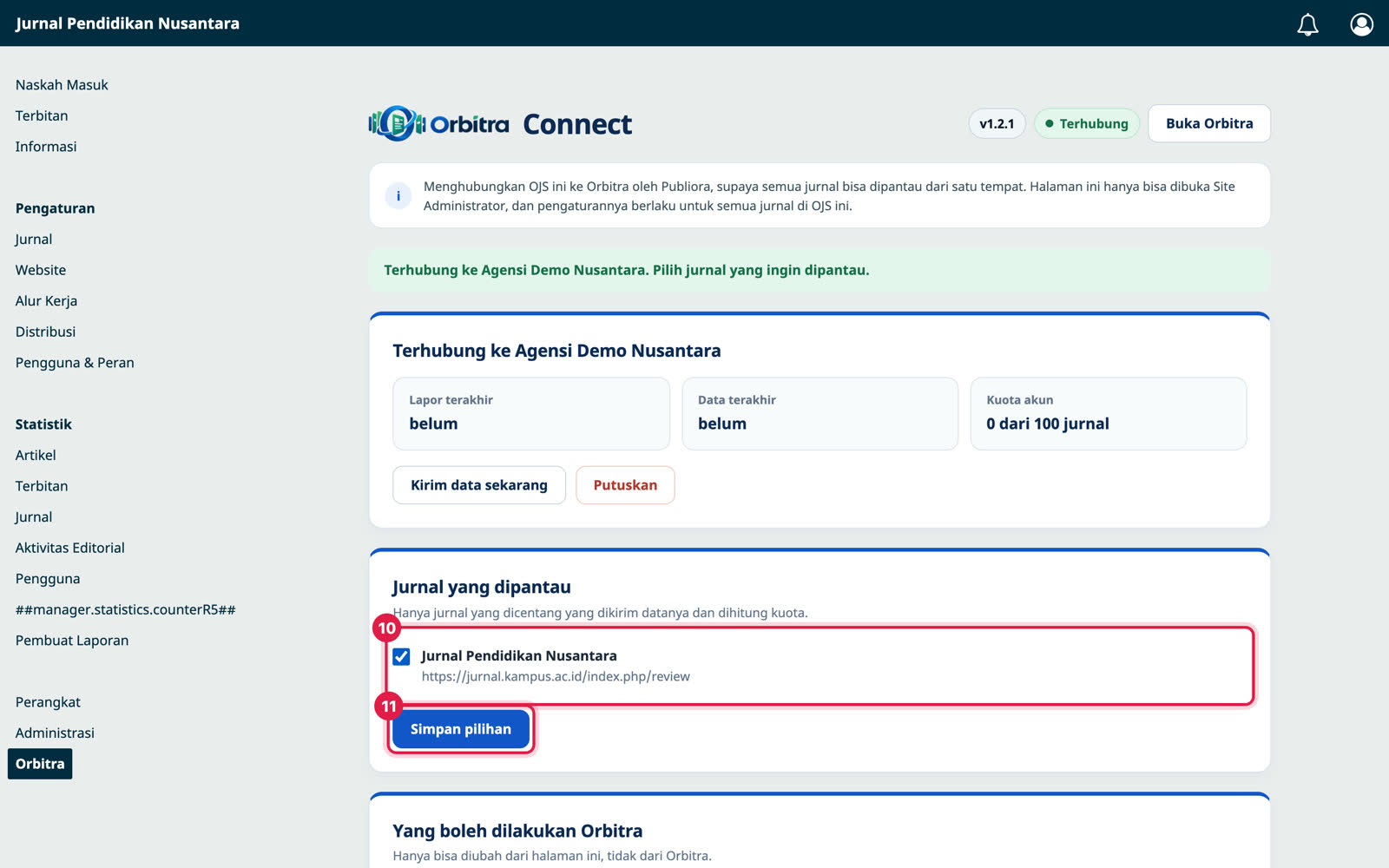Open Perangkat in sidebar
The image size is (1389, 868).
point(48,702)
